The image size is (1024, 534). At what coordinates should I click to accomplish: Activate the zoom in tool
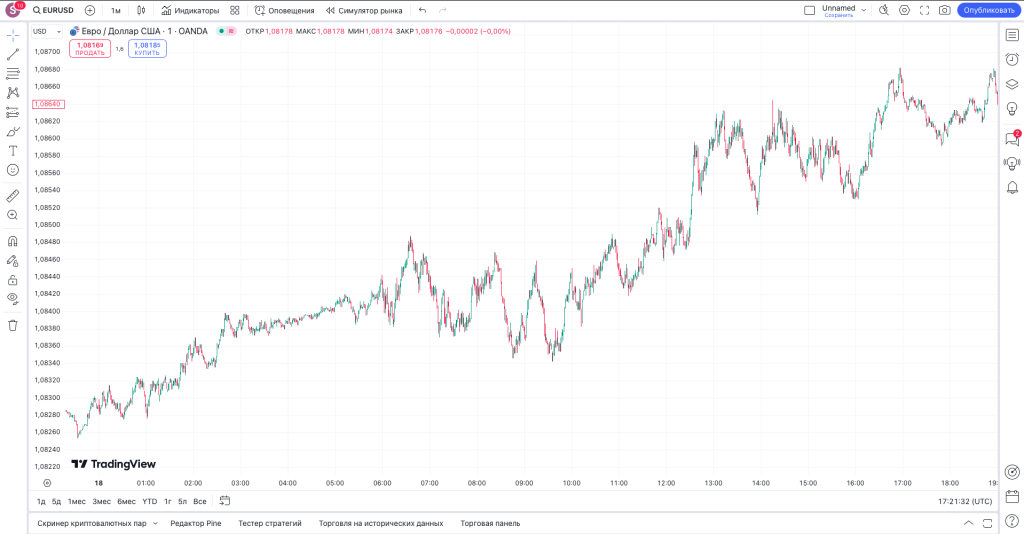(12, 215)
